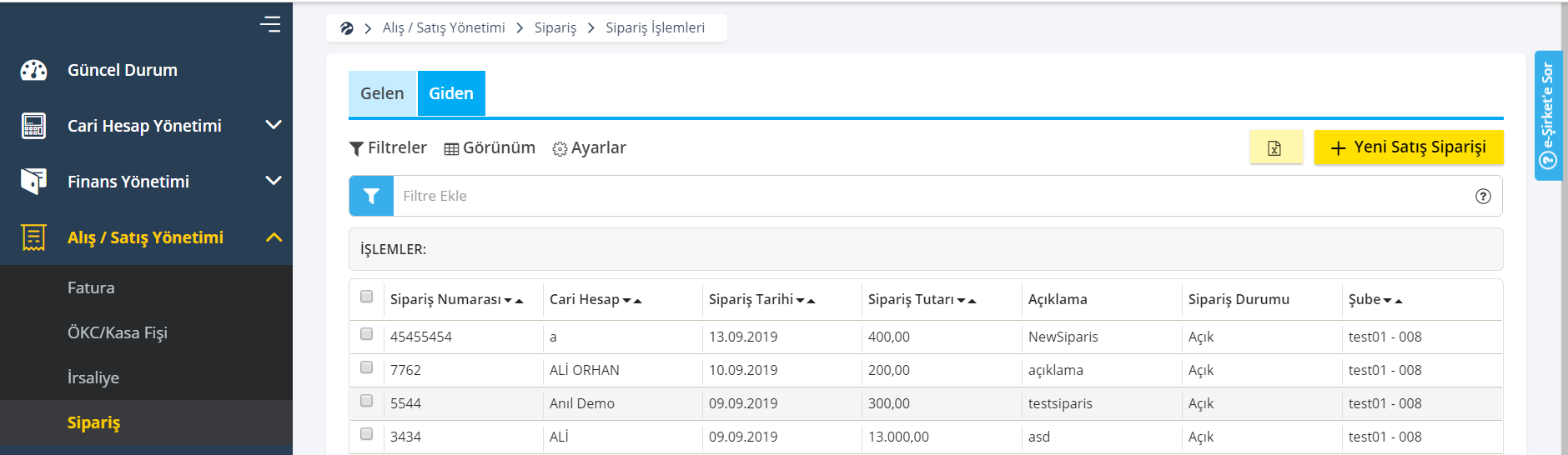This screenshot has height=455, width=1568.
Task: Collapse sidebar with the hamburger menu icon
Action: pos(270,24)
